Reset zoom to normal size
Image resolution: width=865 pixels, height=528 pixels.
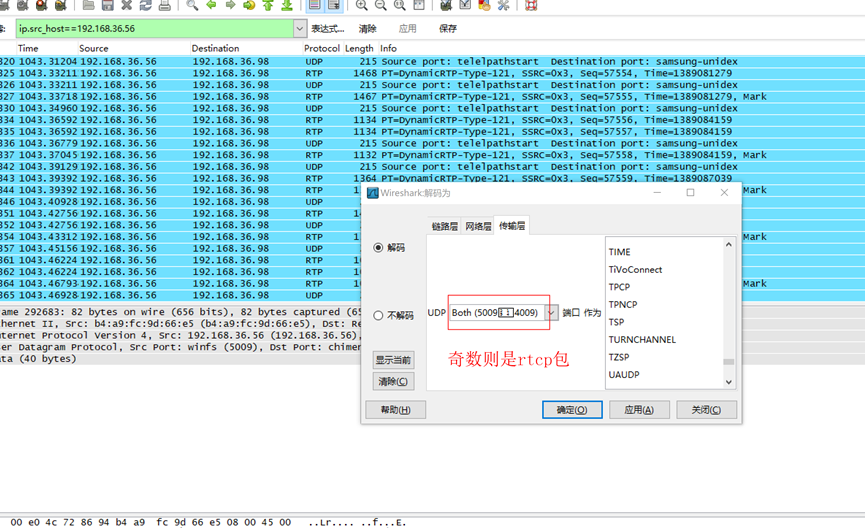click(x=400, y=5)
